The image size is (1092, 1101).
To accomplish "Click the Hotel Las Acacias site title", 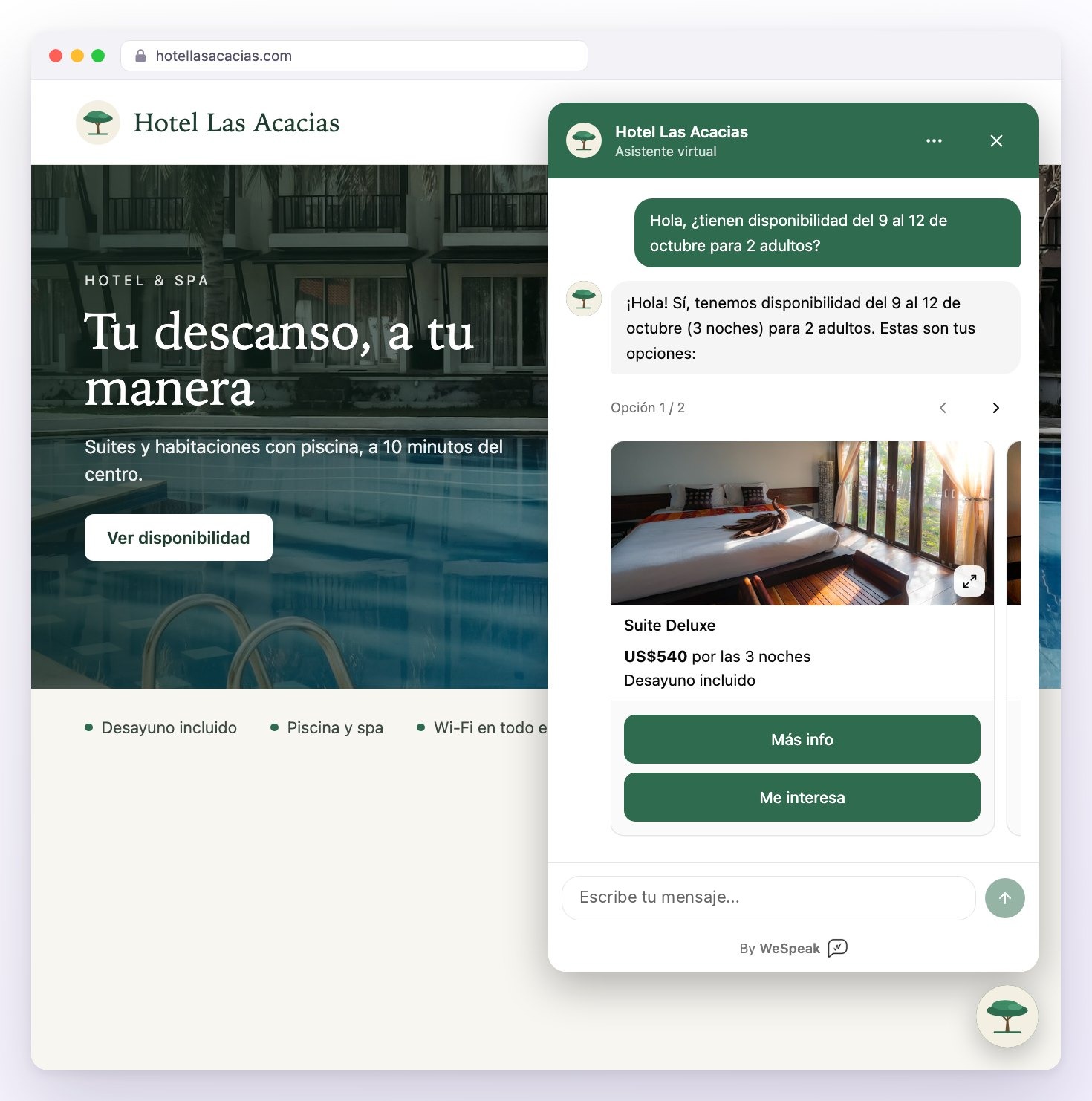I will click(x=236, y=123).
